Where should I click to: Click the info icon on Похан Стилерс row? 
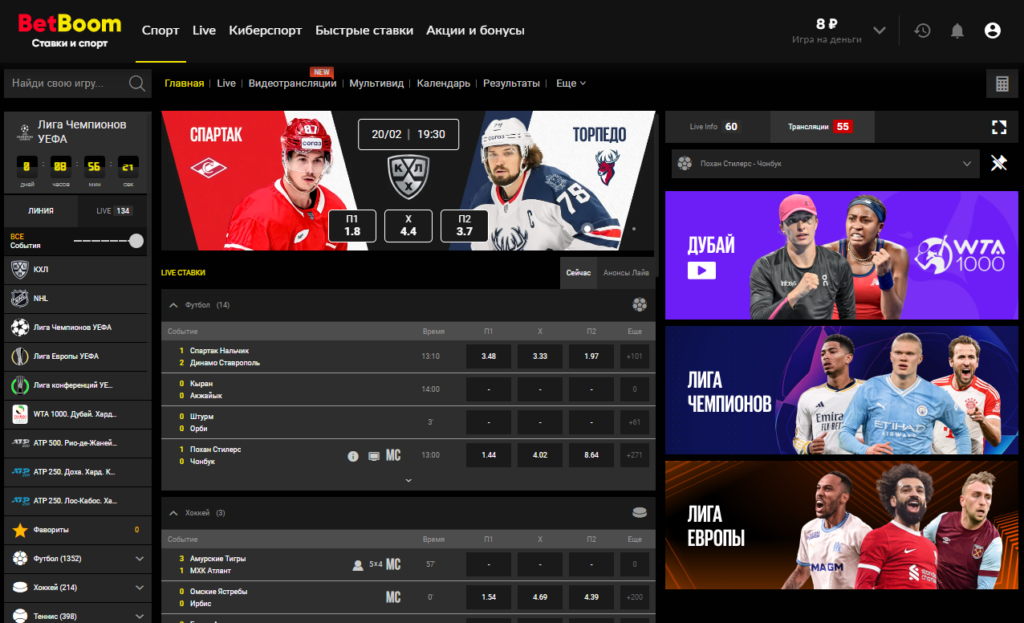[353, 456]
